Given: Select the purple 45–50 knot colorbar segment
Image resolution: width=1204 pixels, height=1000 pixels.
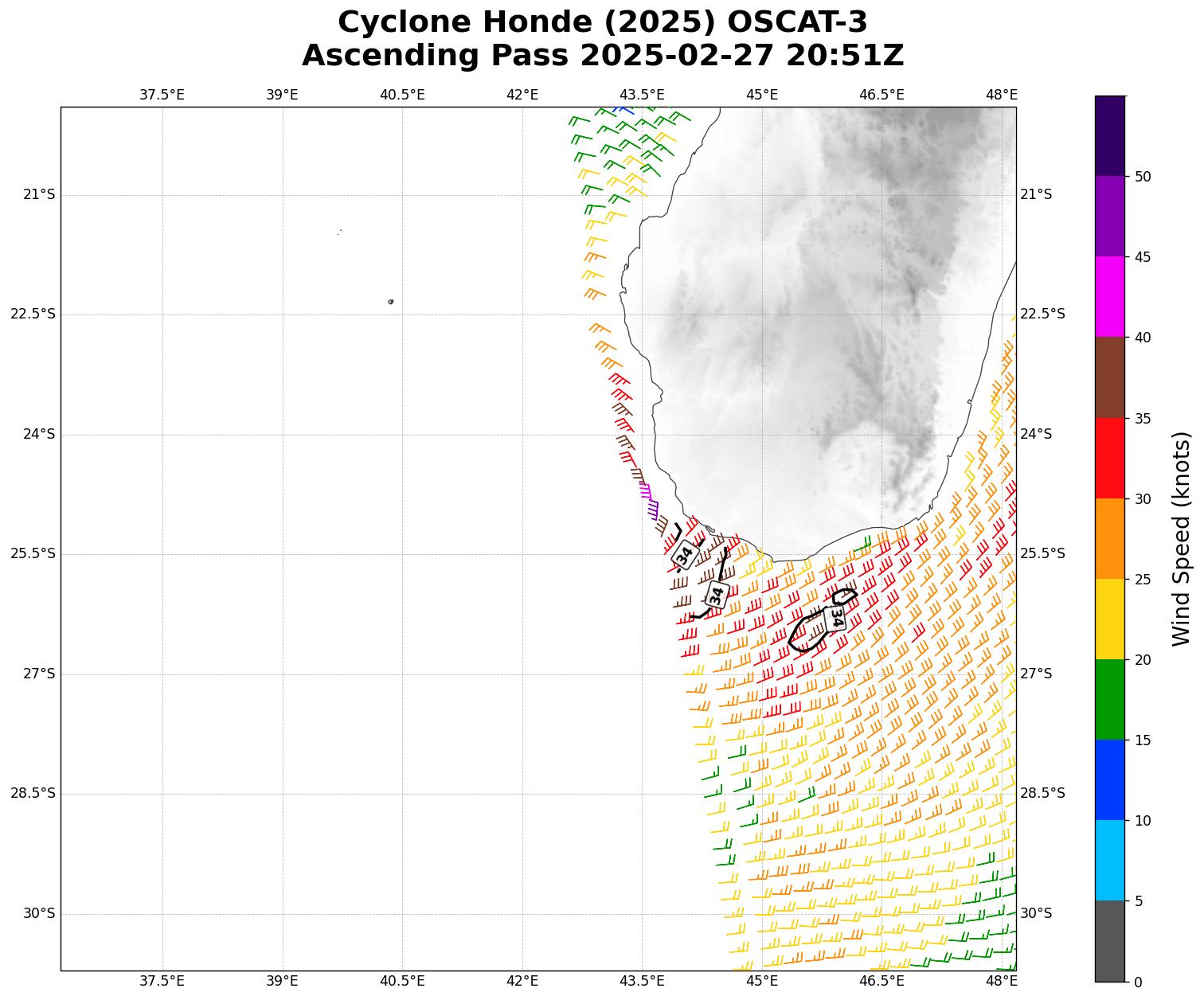Looking at the screenshot, I should pos(1109,216).
